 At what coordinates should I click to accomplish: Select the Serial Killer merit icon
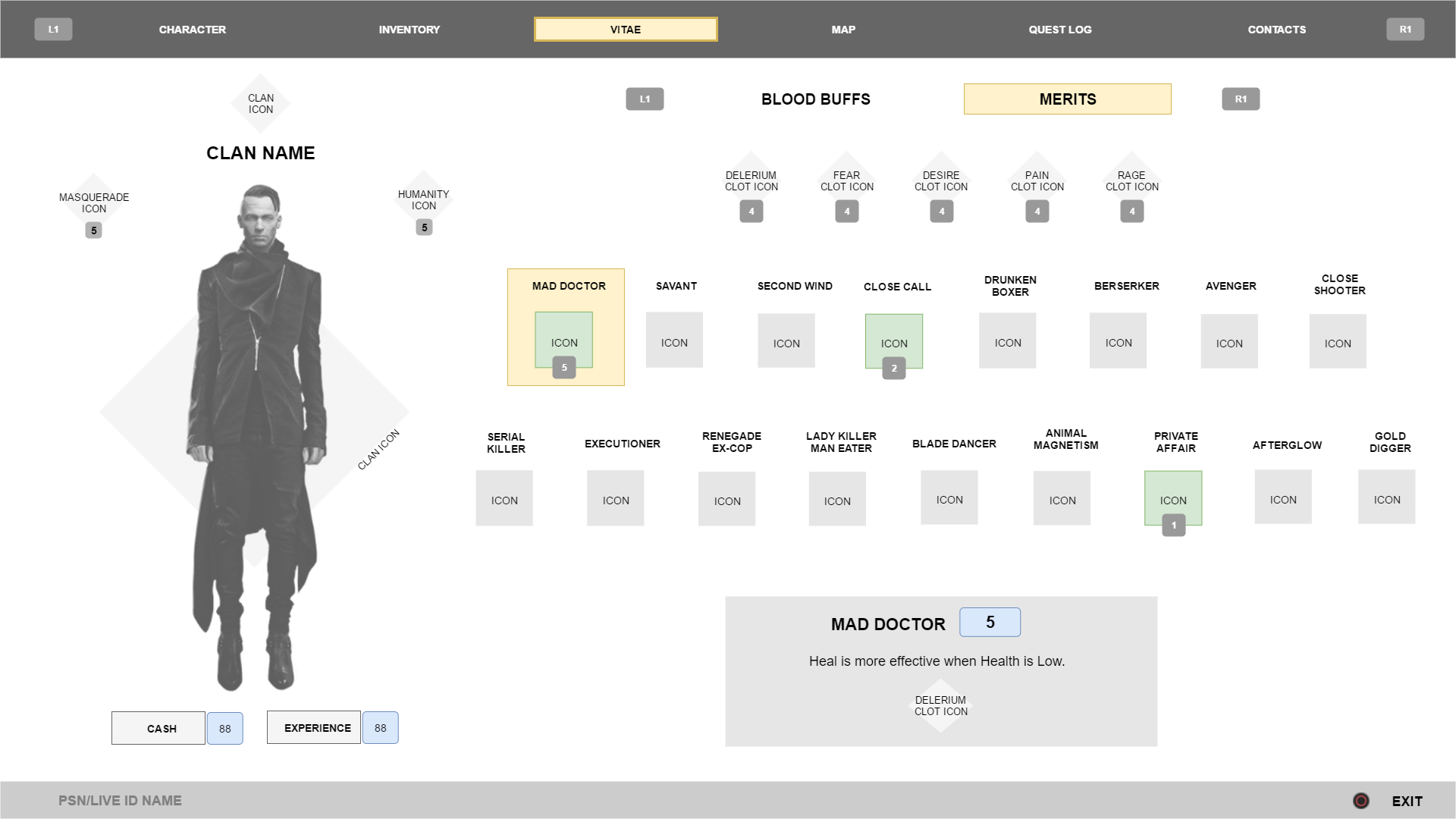pyautogui.click(x=504, y=498)
